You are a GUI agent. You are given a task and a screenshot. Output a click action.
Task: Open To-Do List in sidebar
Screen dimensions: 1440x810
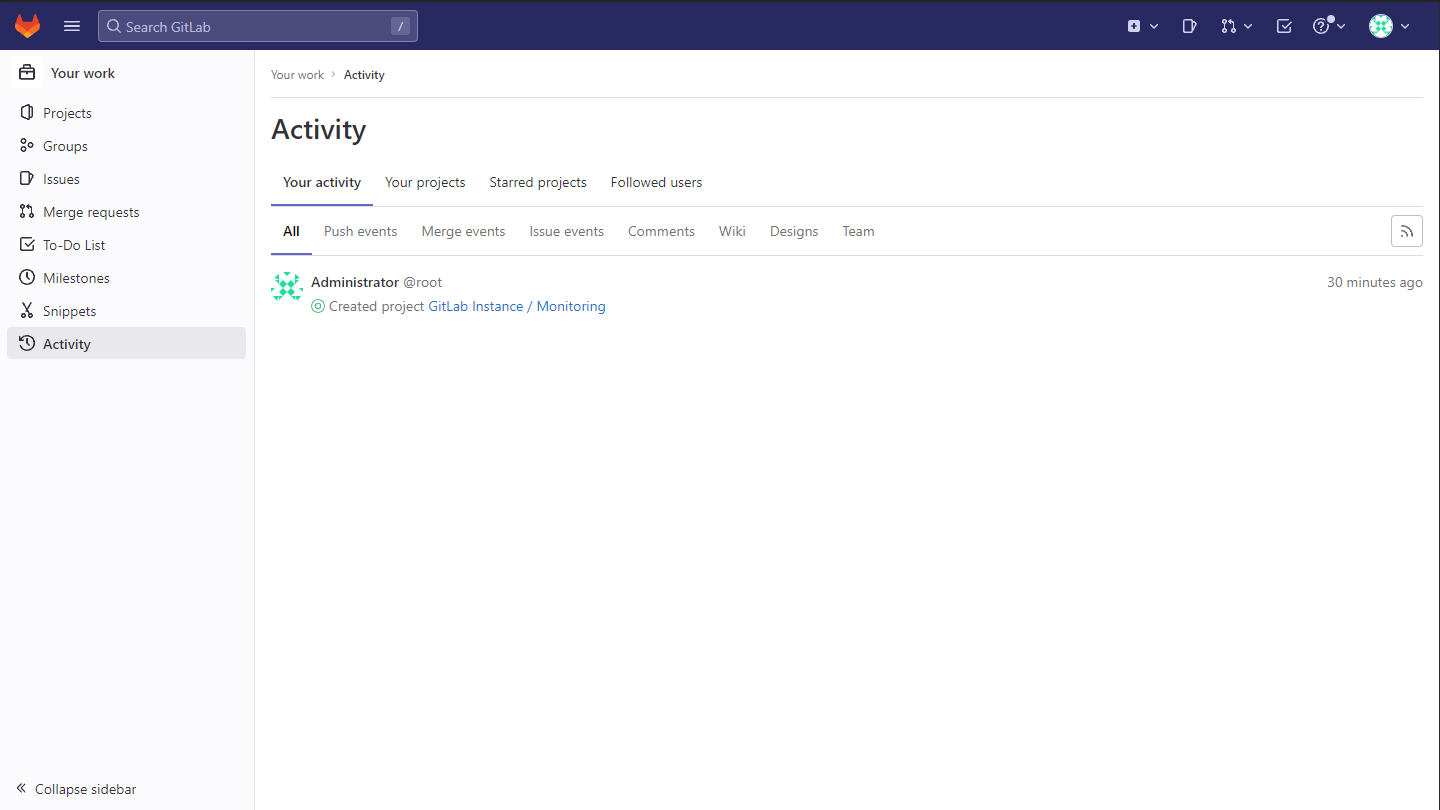tap(126, 245)
